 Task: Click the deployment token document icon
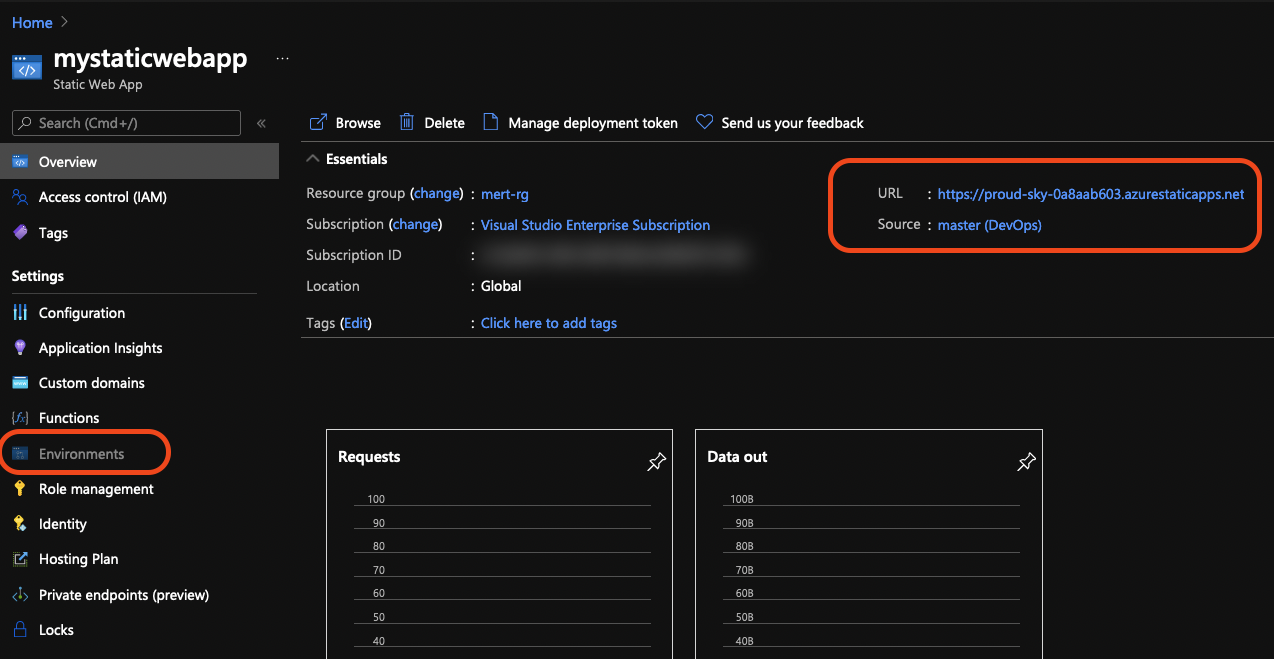[490, 122]
